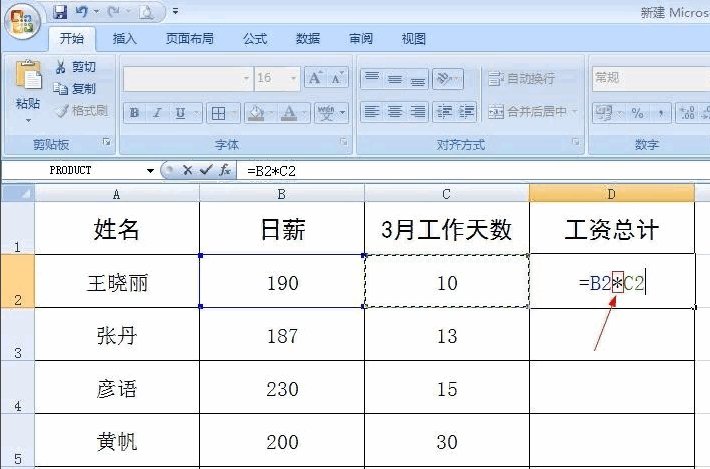Open the underline style dropdown arrow
710x469 pixels.
pos(197,113)
